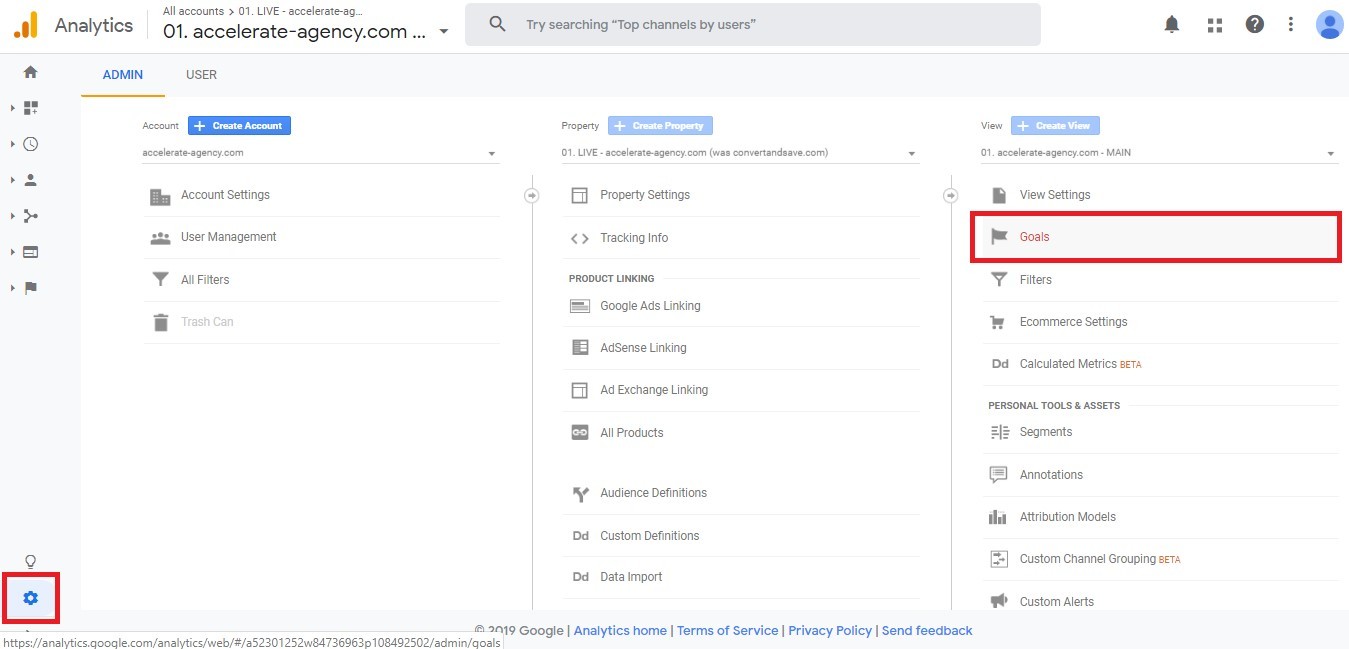The image size is (1349, 649).
Task: Open the Home sidebar icon
Action: [30, 72]
